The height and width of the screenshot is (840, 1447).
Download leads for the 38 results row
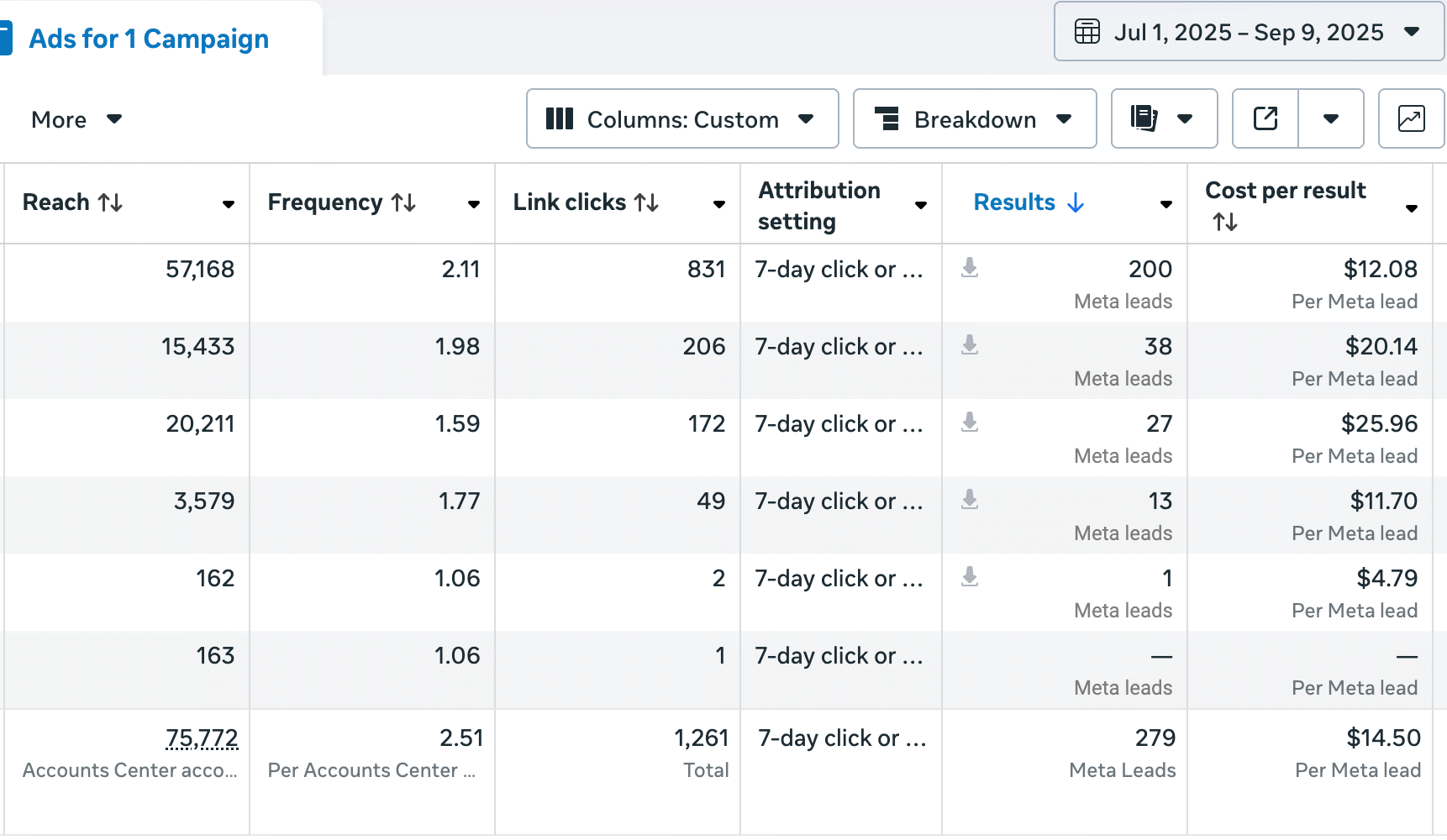tap(970, 345)
